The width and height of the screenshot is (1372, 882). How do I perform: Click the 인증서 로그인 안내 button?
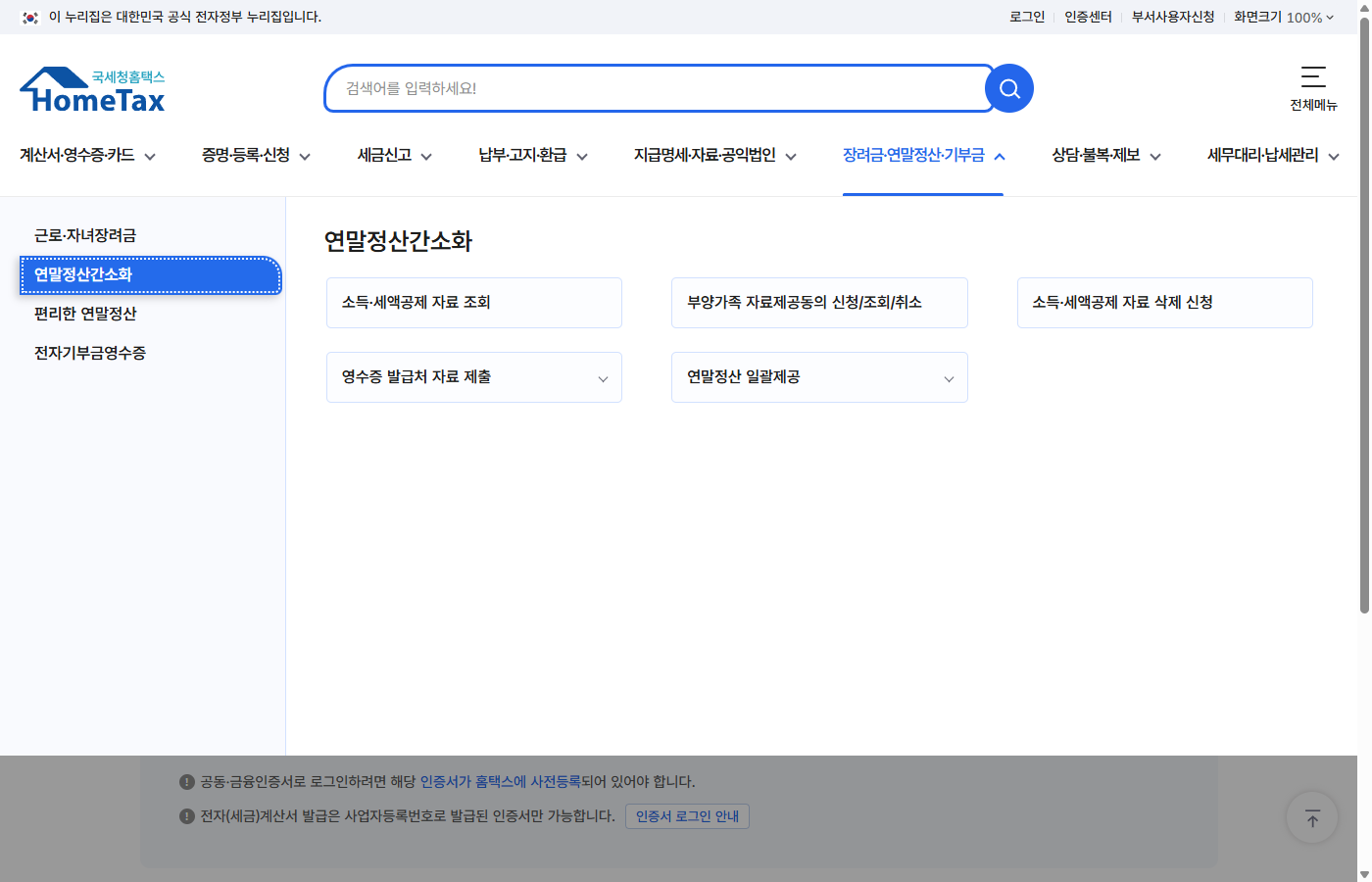687,816
